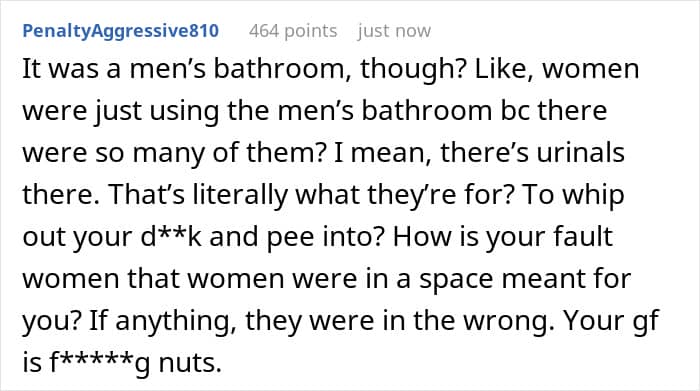Click the word 'literally' in the comment
The height and width of the screenshot is (391, 700).
coord(240,195)
